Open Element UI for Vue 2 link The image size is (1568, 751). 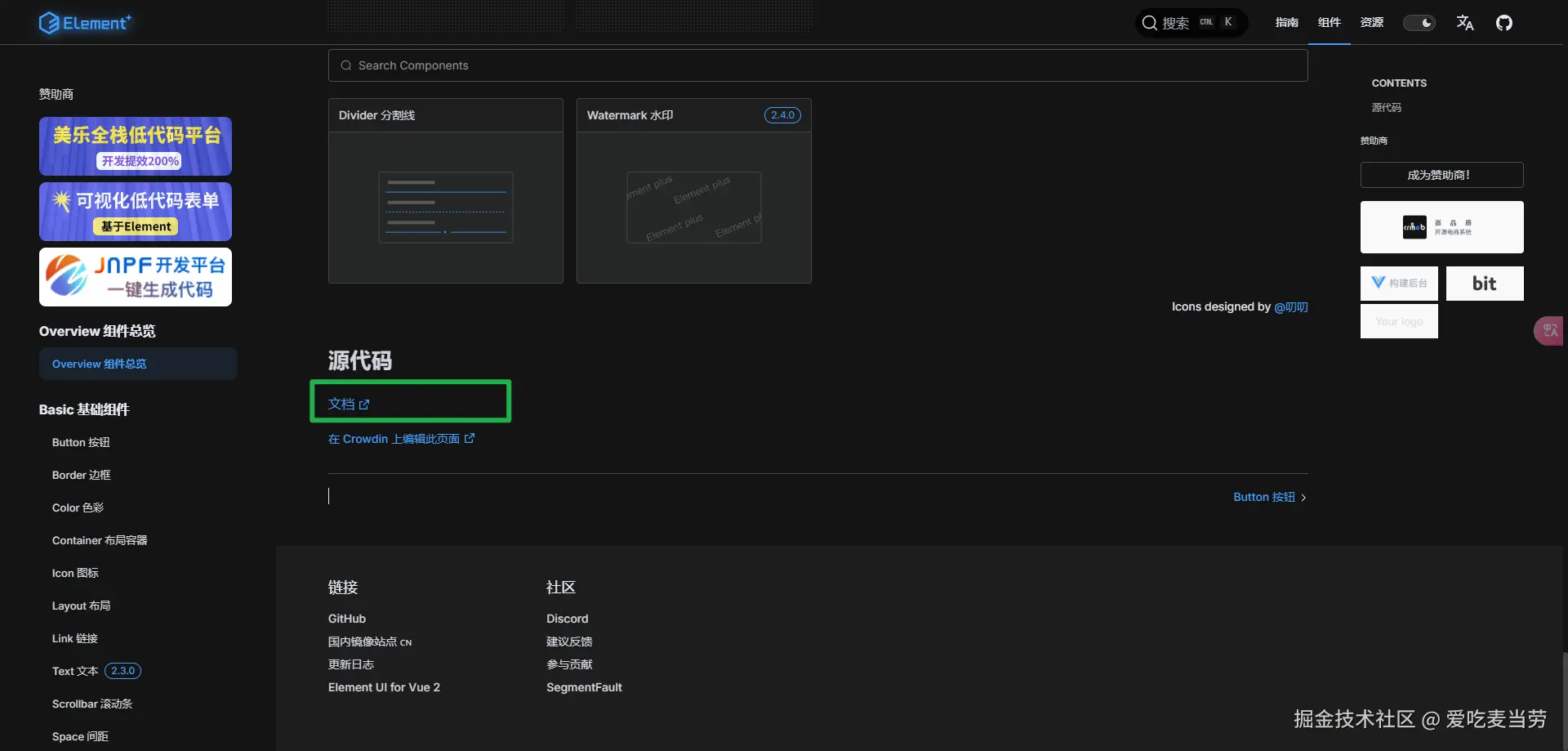pyautogui.click(x=384, y=687)
